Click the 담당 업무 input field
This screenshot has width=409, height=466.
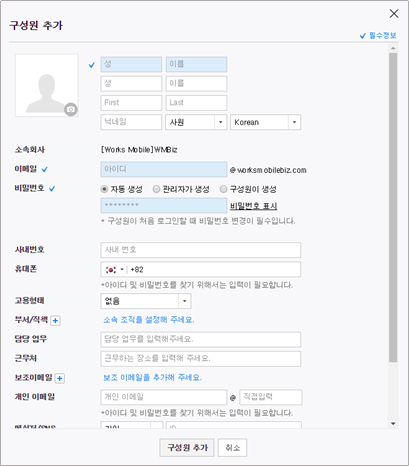coord(201,340)
